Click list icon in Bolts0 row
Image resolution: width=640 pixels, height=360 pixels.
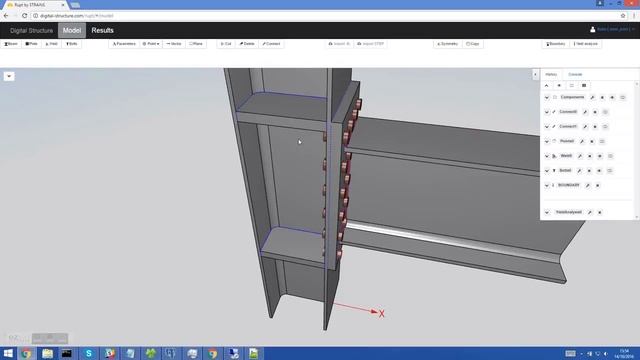610,171
